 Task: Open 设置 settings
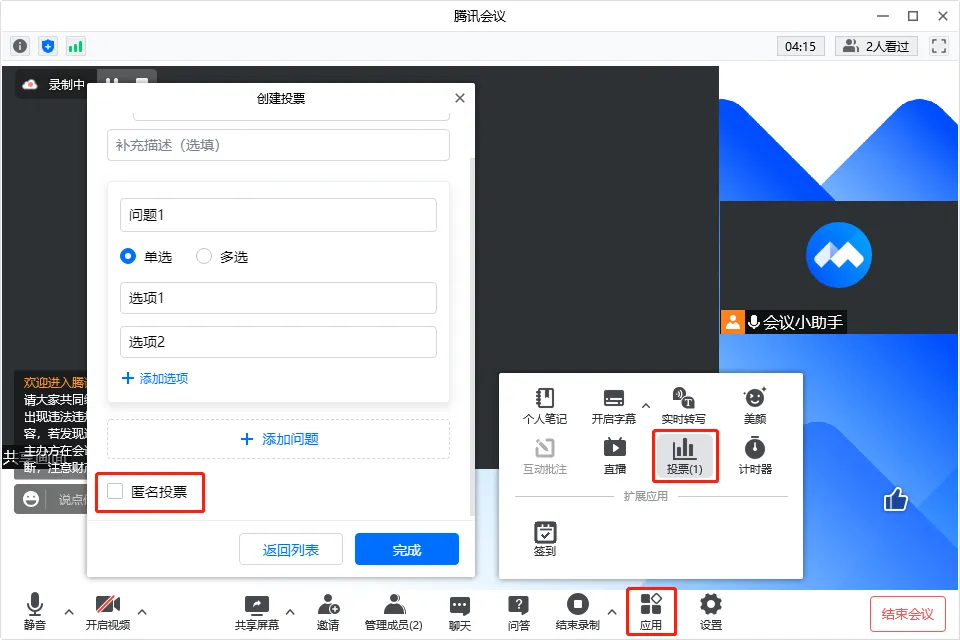(711, 612)
